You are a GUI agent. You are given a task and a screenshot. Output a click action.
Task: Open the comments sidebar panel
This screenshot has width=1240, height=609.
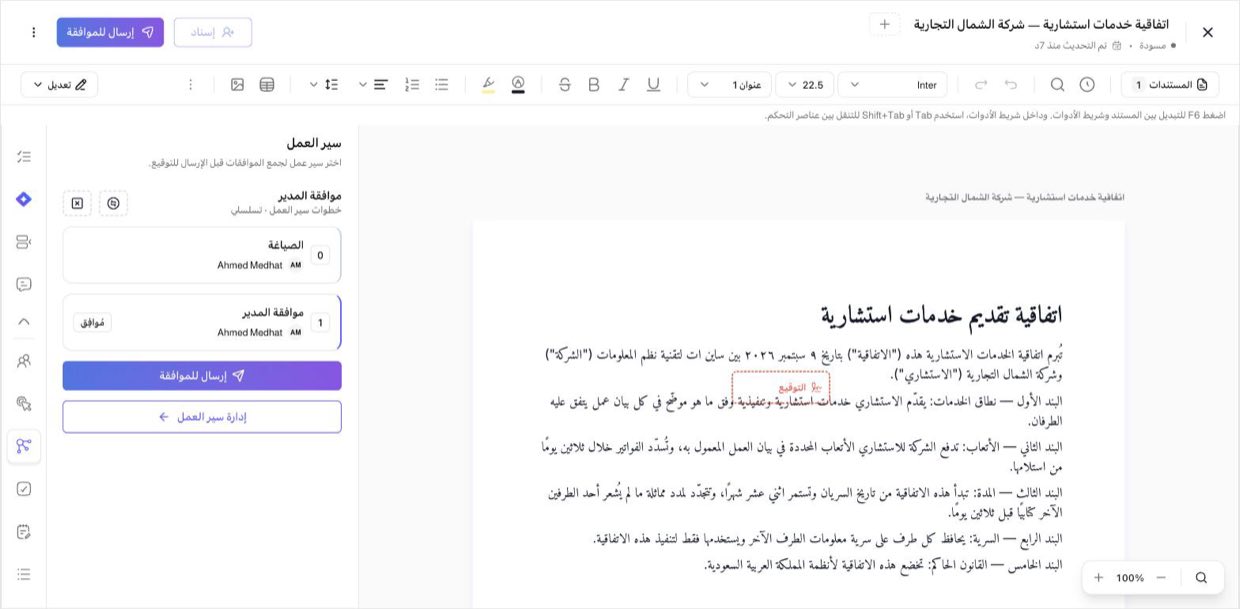pos(24,284)
